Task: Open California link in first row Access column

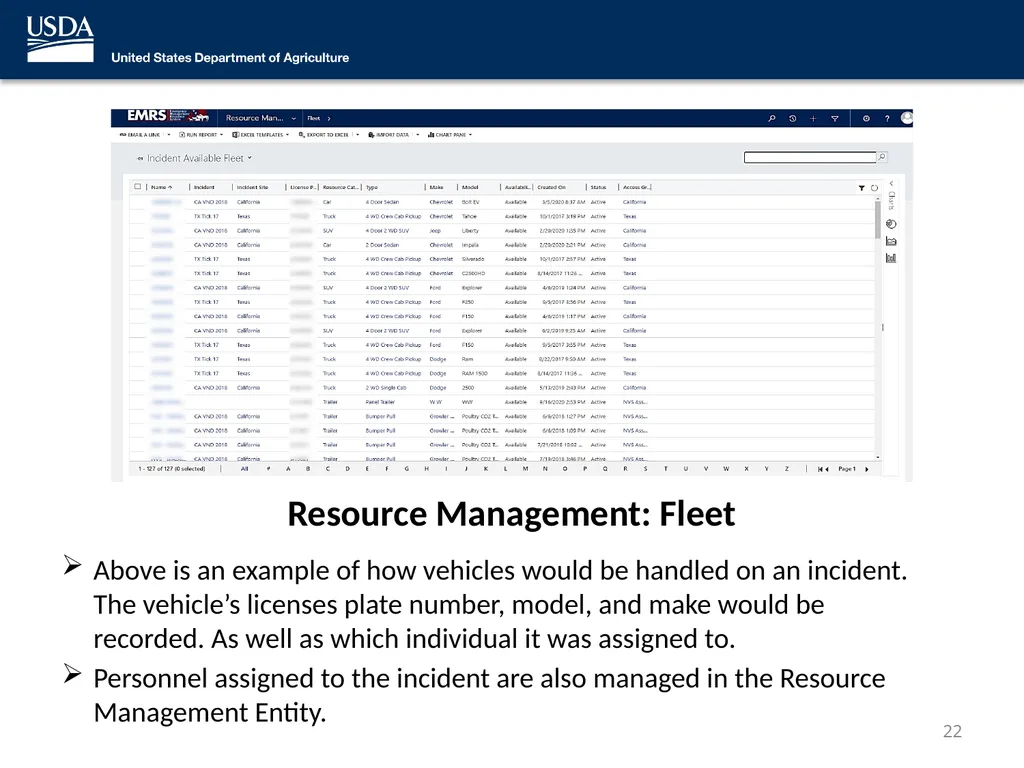Action: point(634,202)
